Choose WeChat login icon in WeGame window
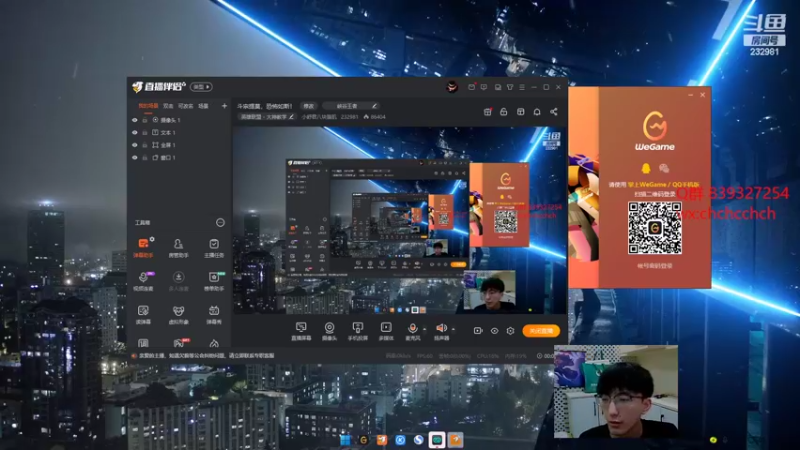This screenshot has height=450, width=800. point(664,168)
